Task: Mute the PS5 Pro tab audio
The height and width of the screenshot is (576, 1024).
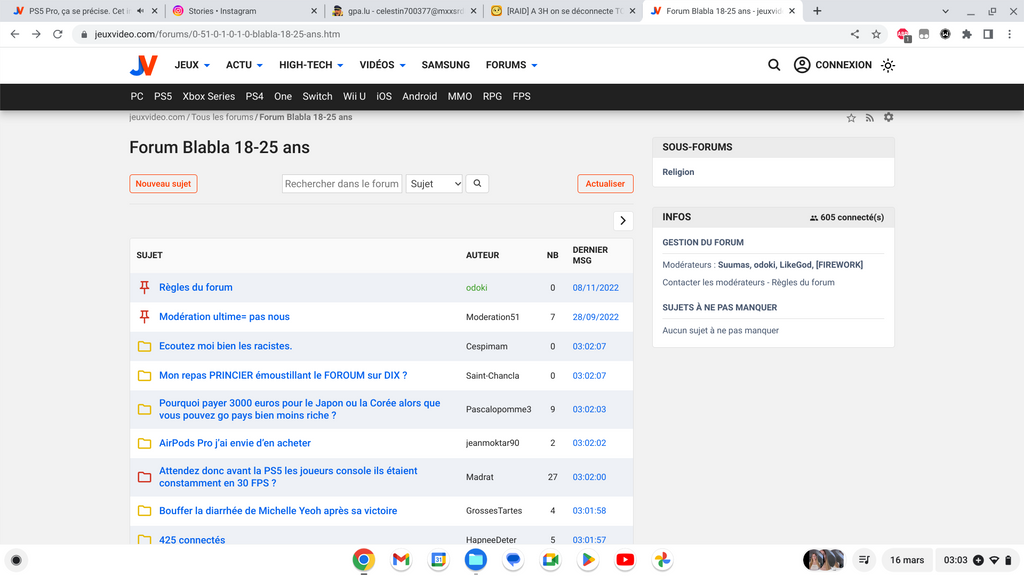Action: click(140, 11)
